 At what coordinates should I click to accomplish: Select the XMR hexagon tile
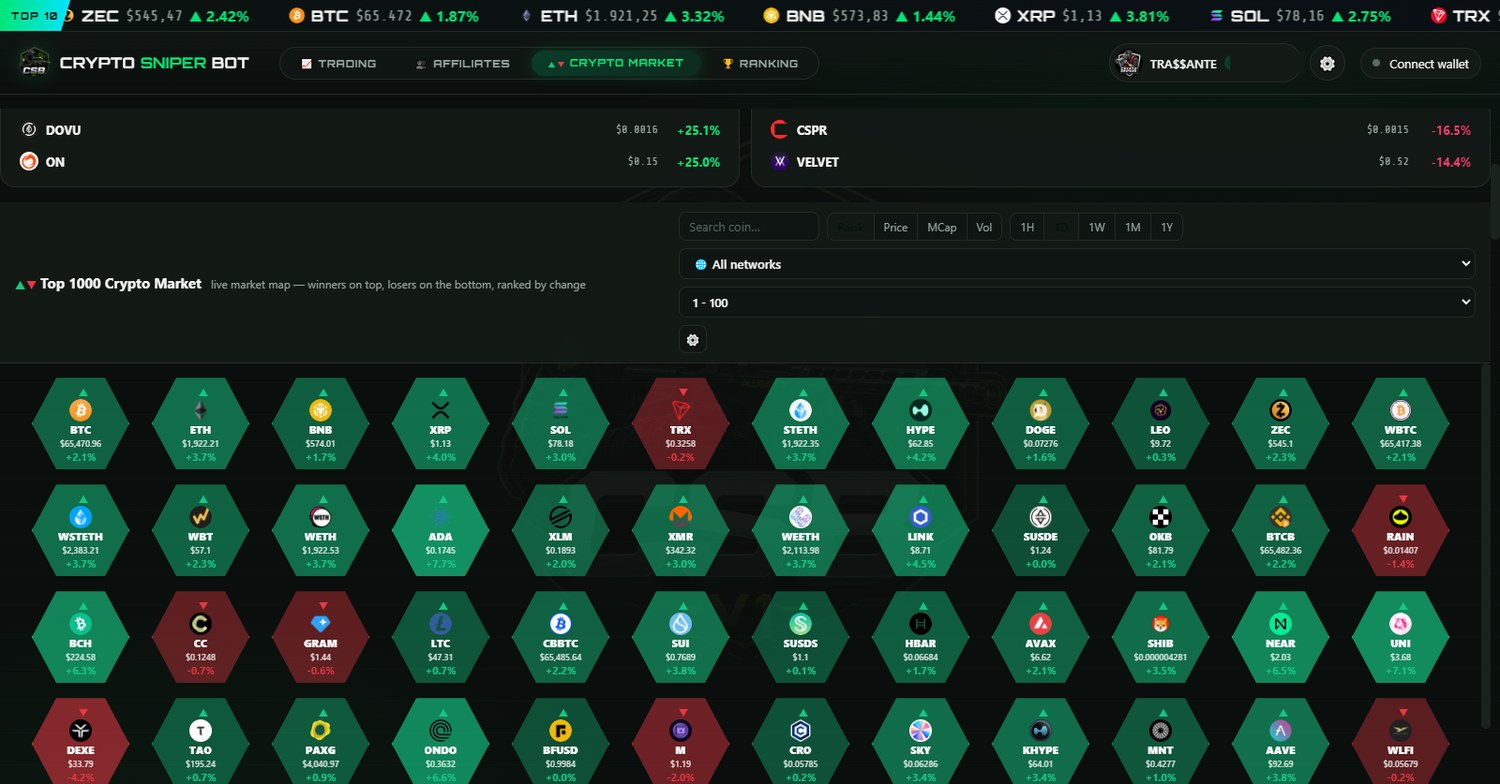[680, 531]
